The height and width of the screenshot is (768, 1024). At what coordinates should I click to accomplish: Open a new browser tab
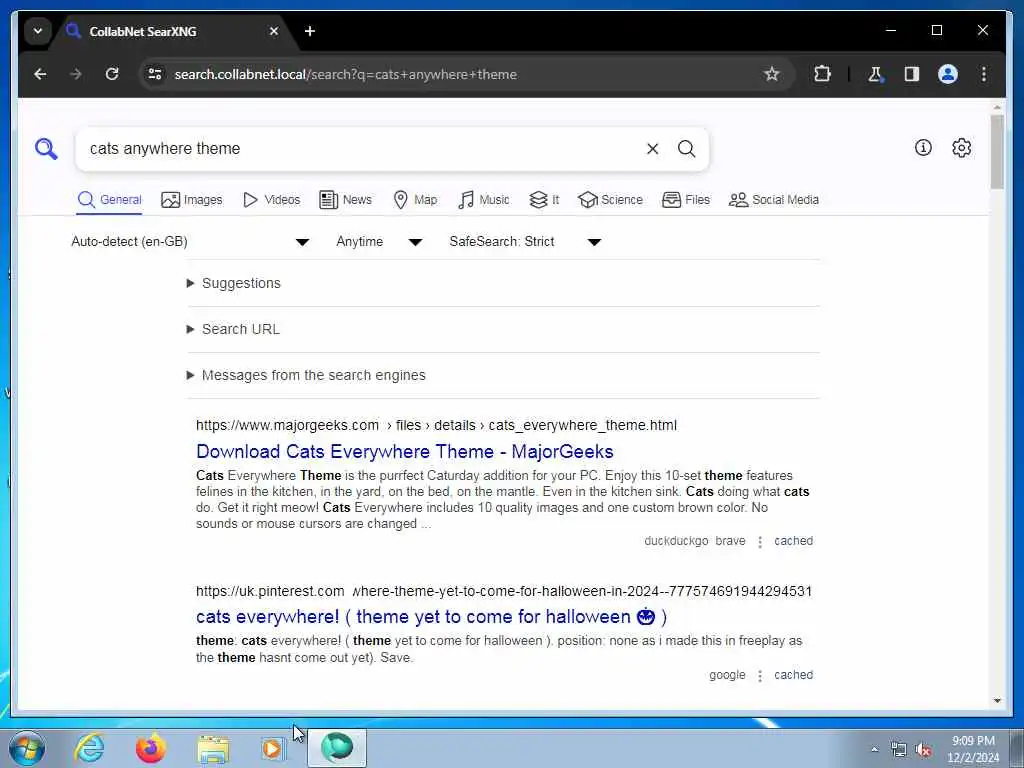310,31
